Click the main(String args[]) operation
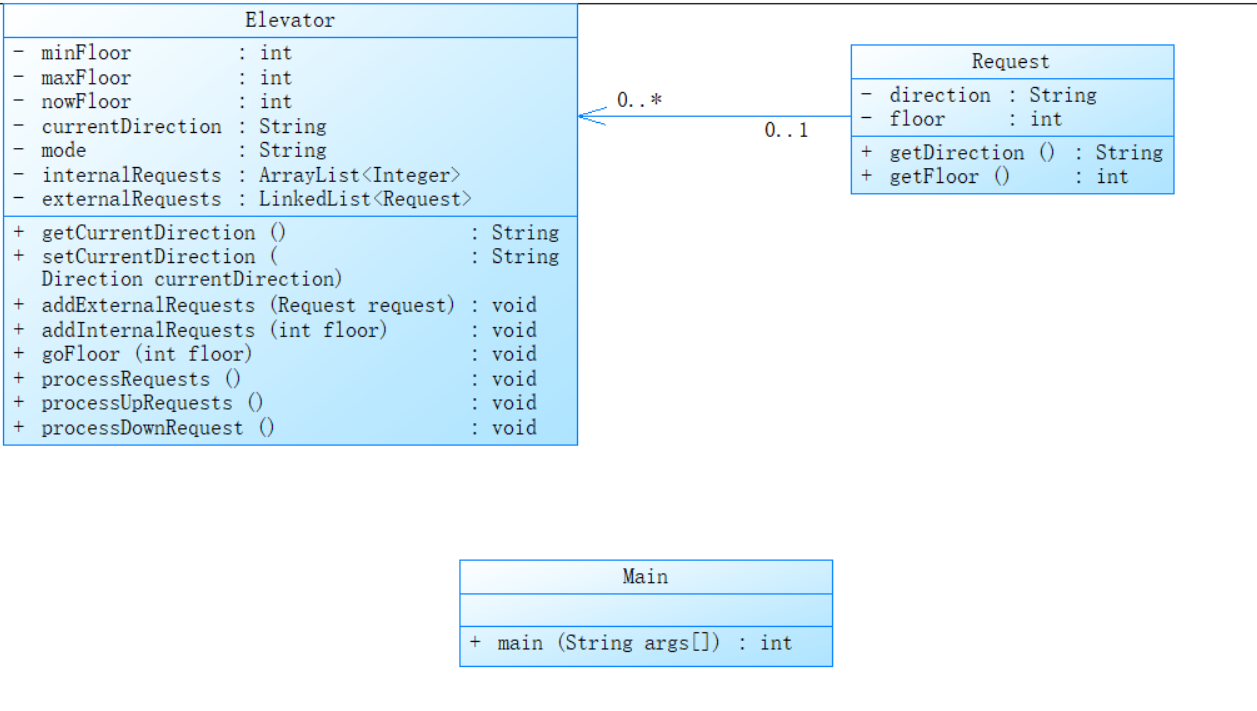The height and width of the screenshot is (711, 1257). click(x=609, y=643)
